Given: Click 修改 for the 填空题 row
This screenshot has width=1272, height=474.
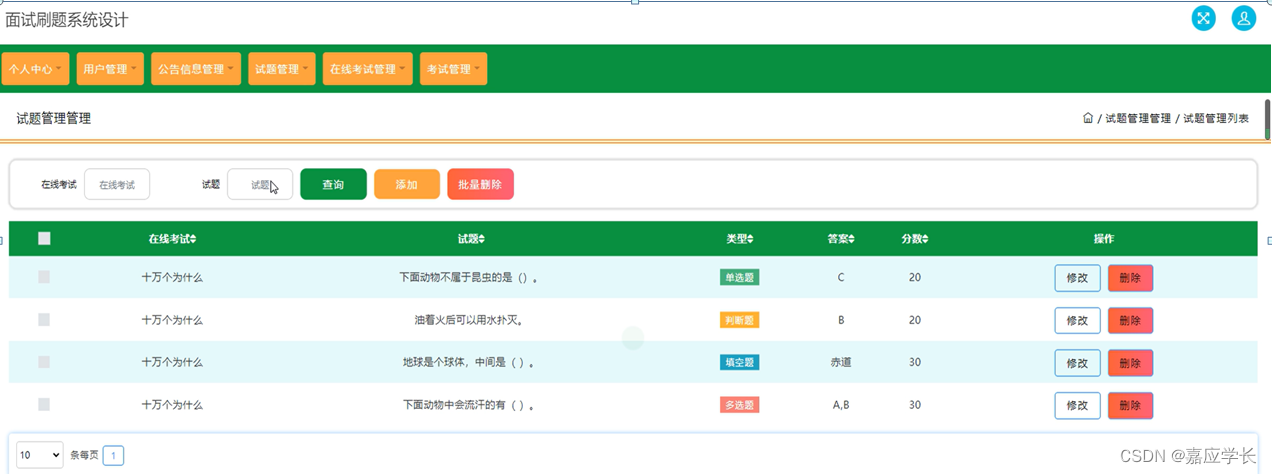Looking at the screenshot, I should pos(1077,363).
